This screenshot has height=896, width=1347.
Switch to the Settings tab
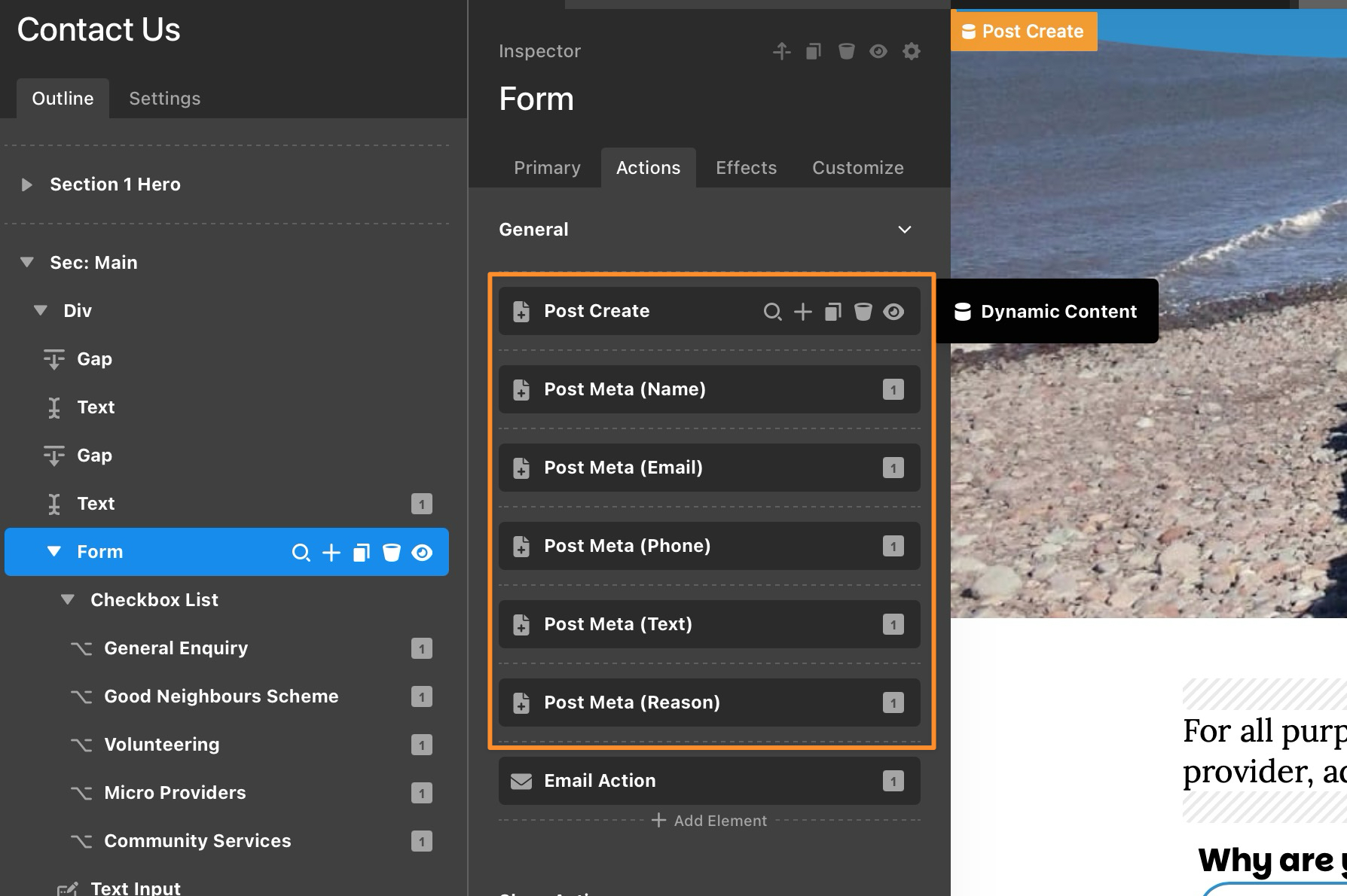164,99
